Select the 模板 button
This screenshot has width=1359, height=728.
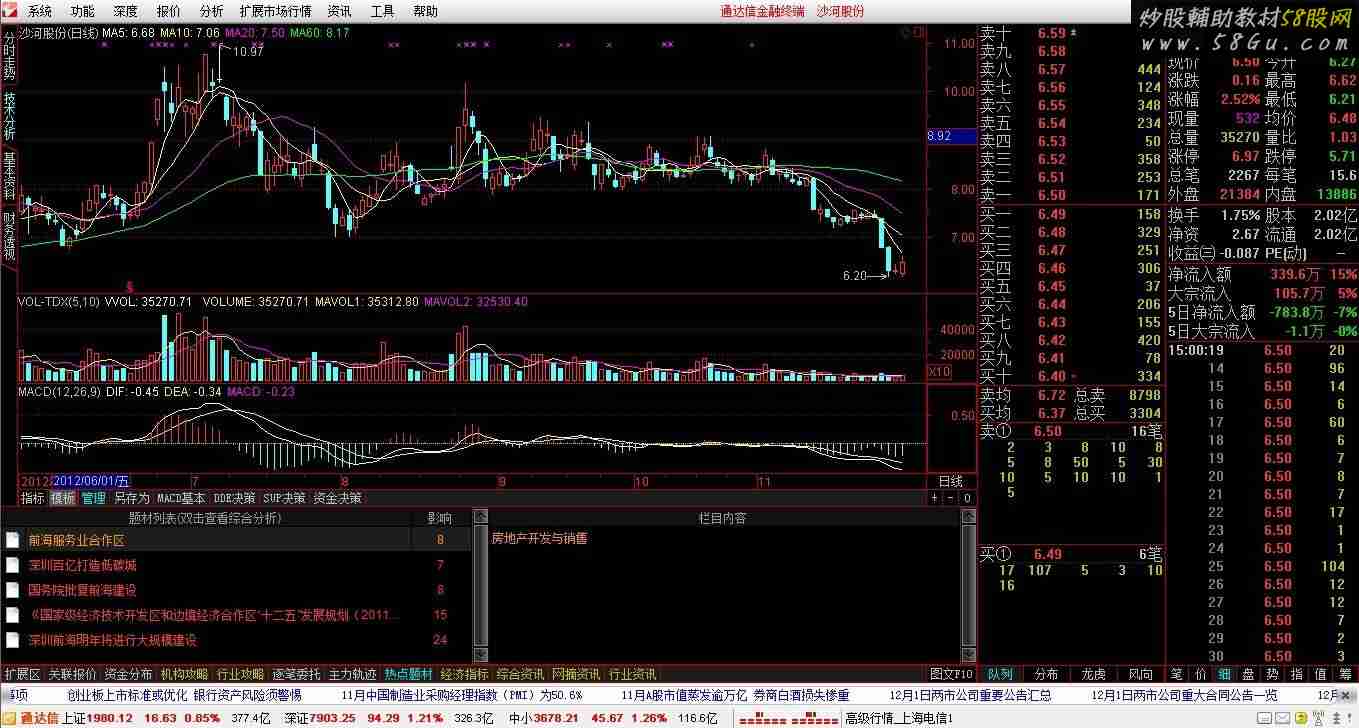pyautogui.click(x=63, y=497)
